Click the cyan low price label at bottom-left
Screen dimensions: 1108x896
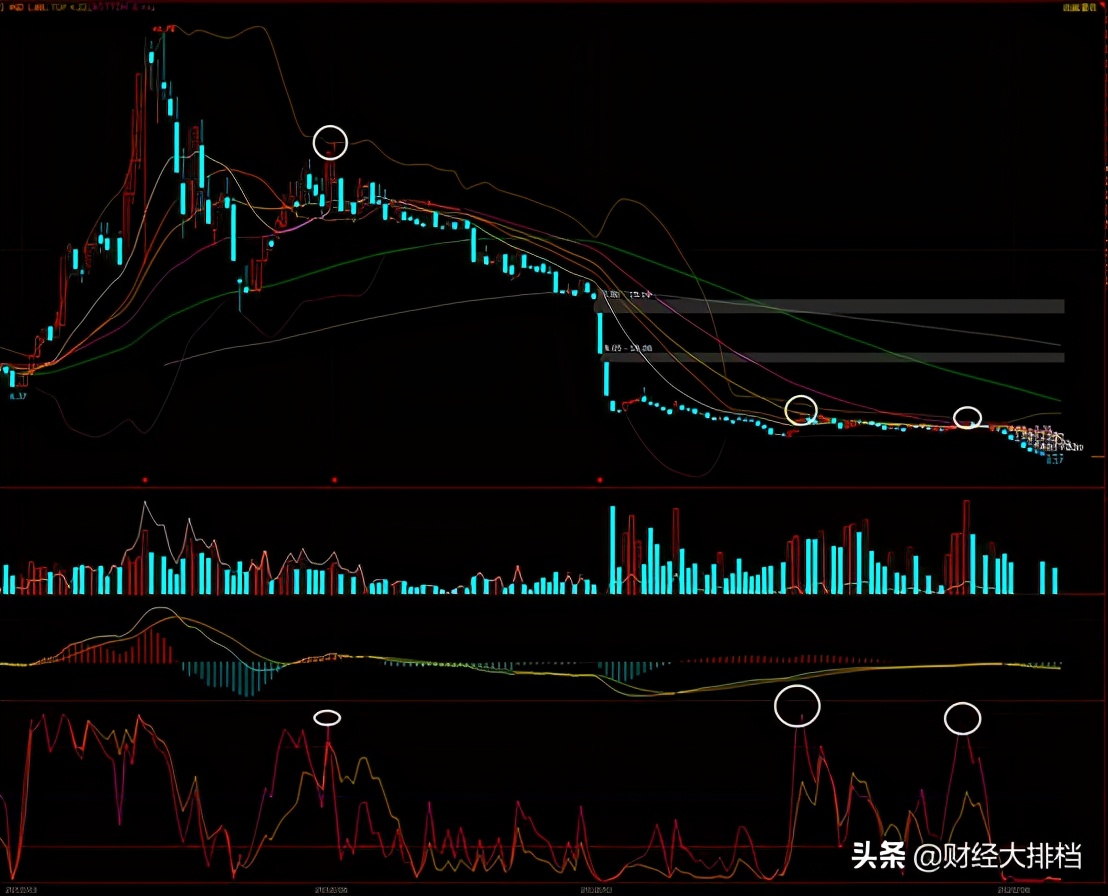pos(18,396)
